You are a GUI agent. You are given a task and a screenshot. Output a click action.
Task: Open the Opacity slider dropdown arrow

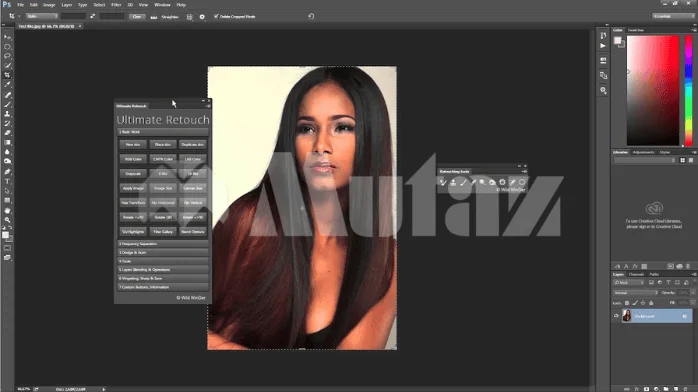[x=693, y=293]
